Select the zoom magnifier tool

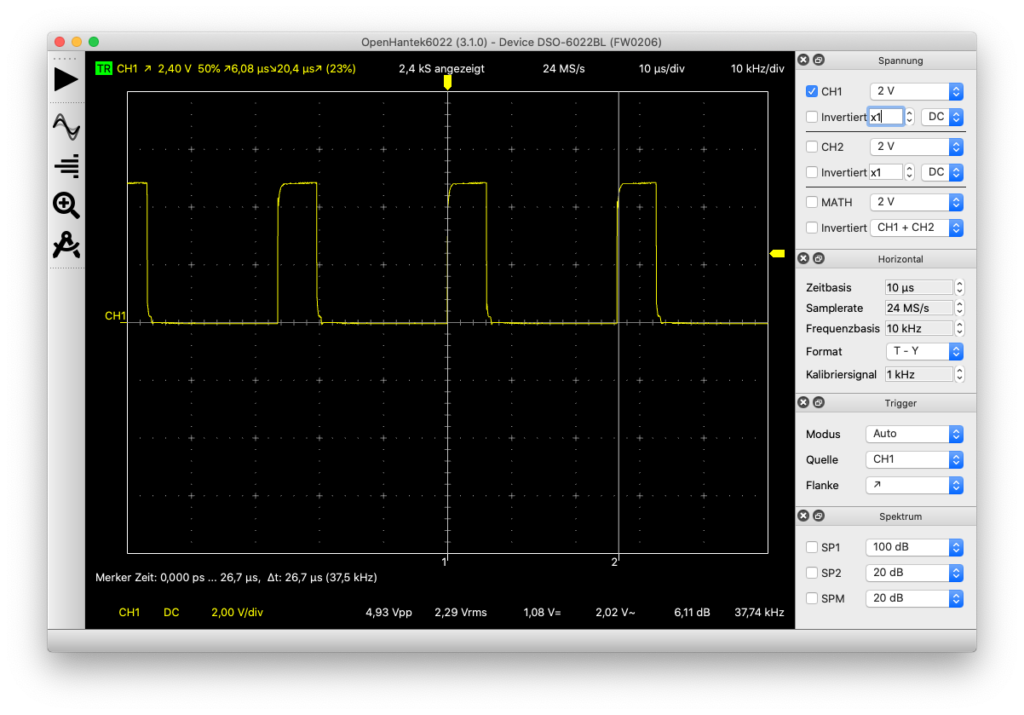(66, 205)
